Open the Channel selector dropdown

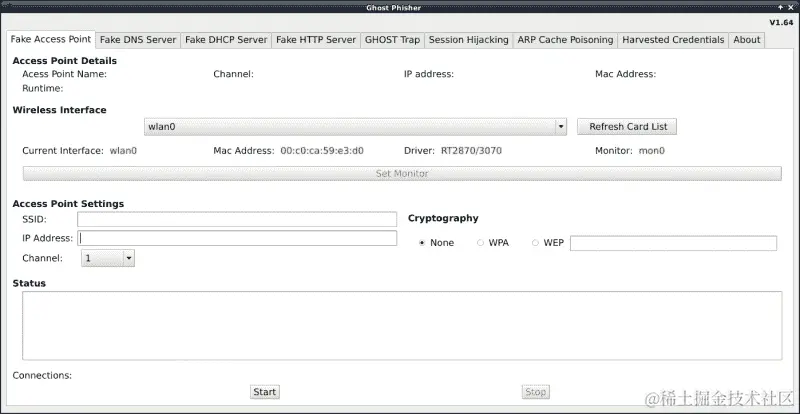coord(108,258)
